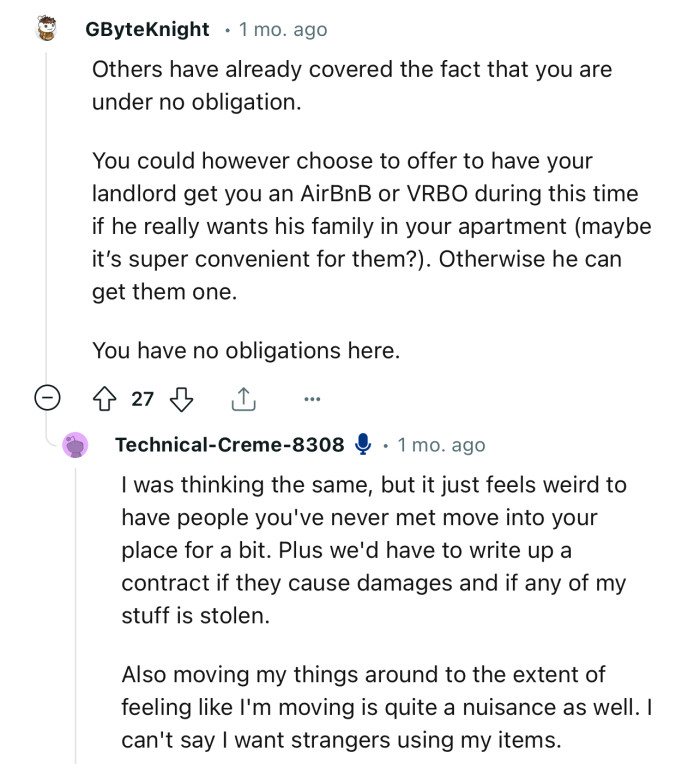Click GByteKnight's avatar icon

pos(45,29)
